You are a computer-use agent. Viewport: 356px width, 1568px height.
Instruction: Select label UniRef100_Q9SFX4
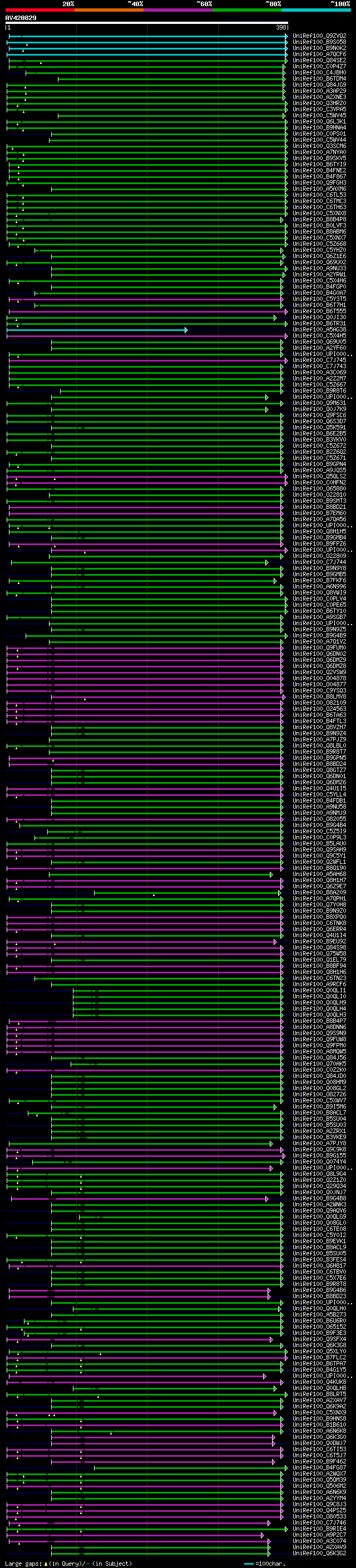[x=319, y=1339]
